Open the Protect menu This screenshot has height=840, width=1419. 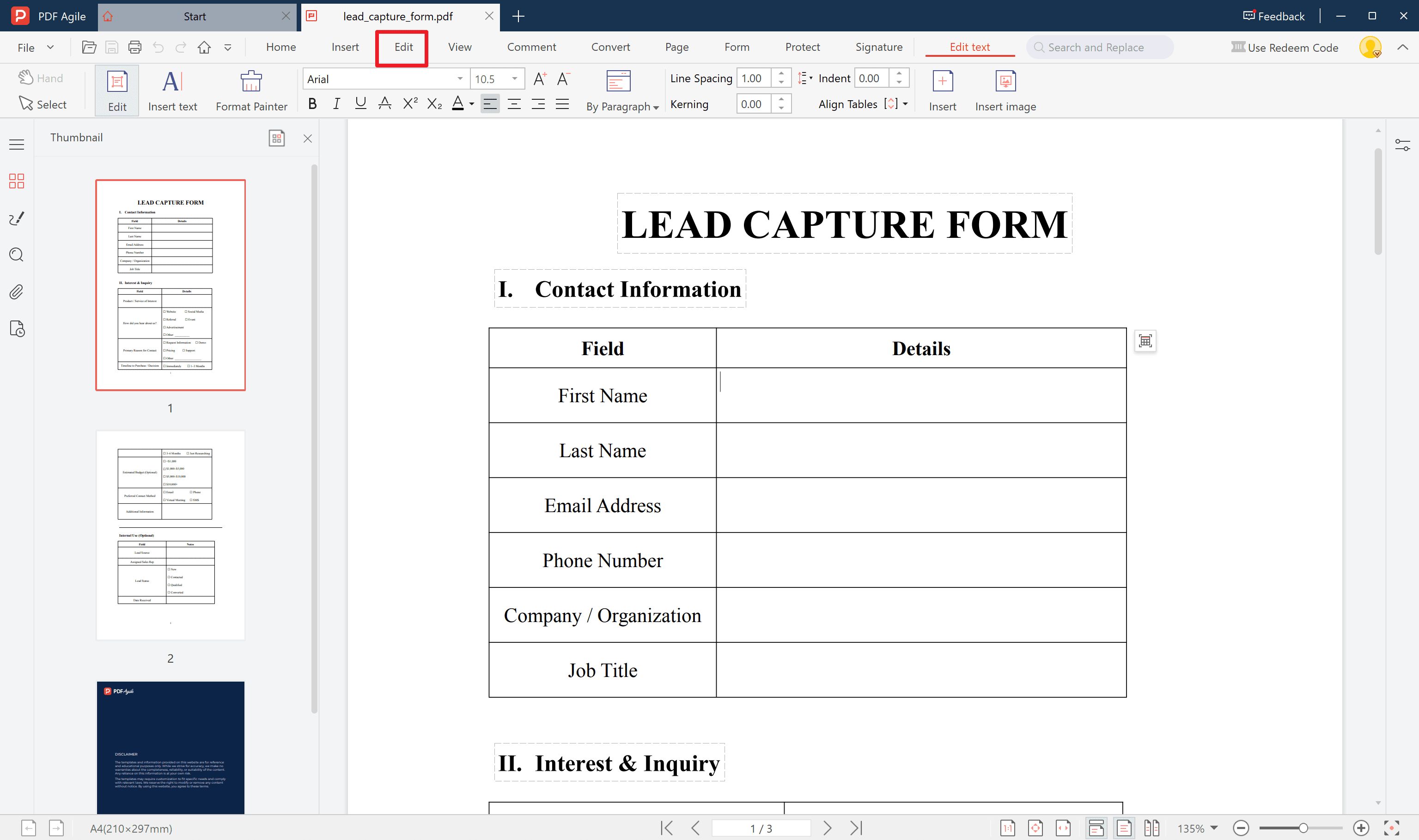[x=802, y=47]
